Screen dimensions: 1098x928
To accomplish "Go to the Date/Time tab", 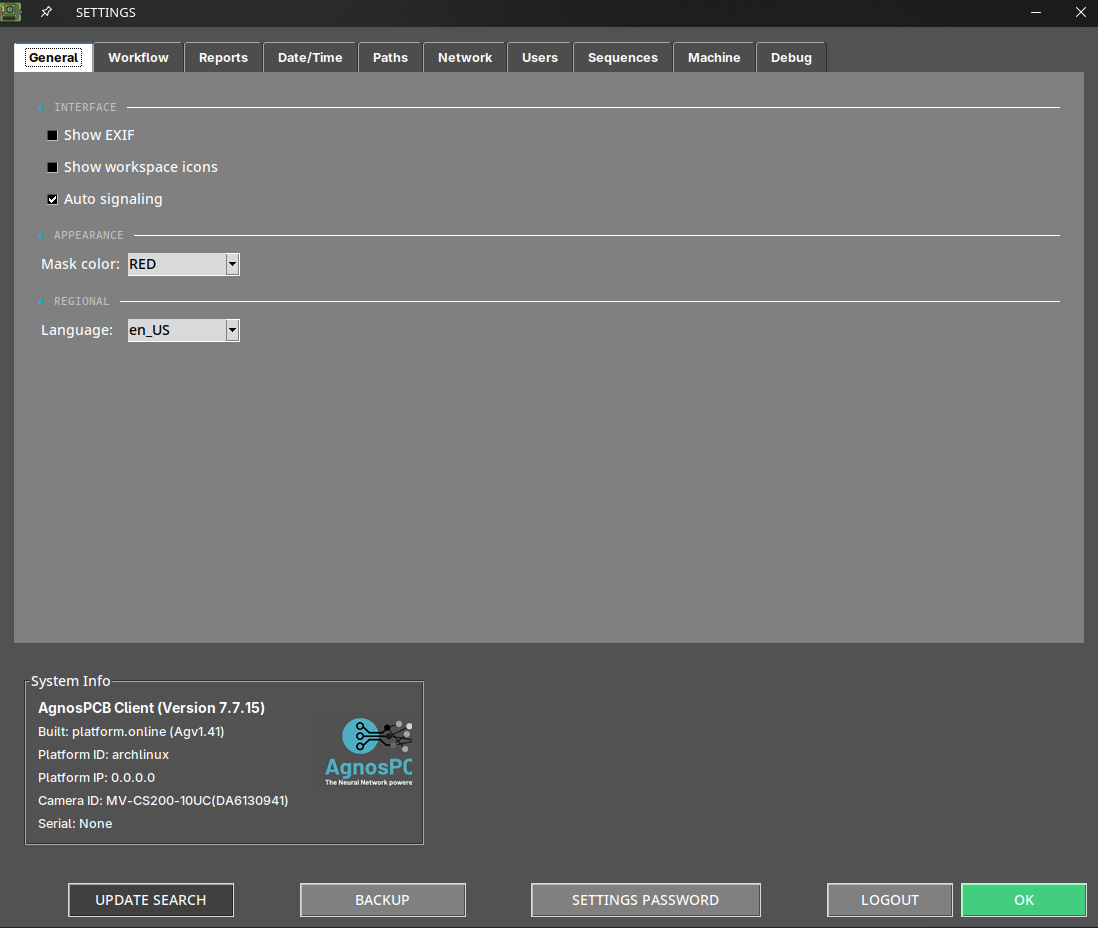I will pos(310,57).
